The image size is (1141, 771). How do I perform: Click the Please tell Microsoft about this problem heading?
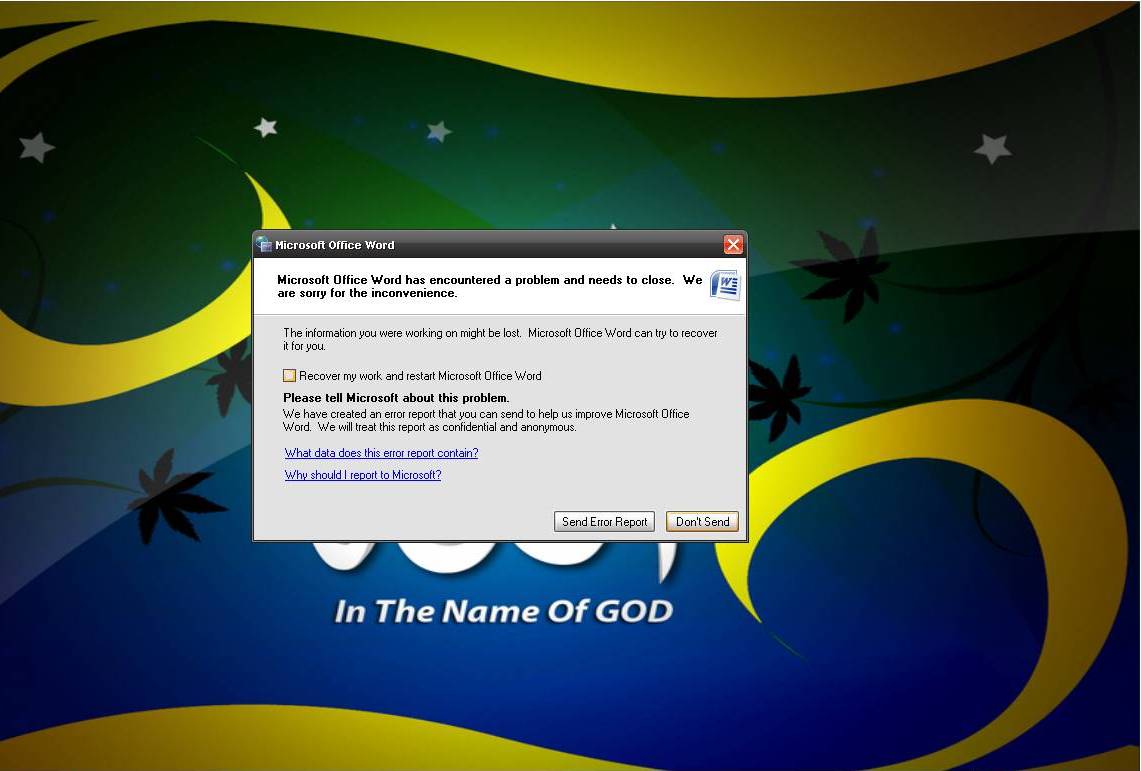(396, 398)
